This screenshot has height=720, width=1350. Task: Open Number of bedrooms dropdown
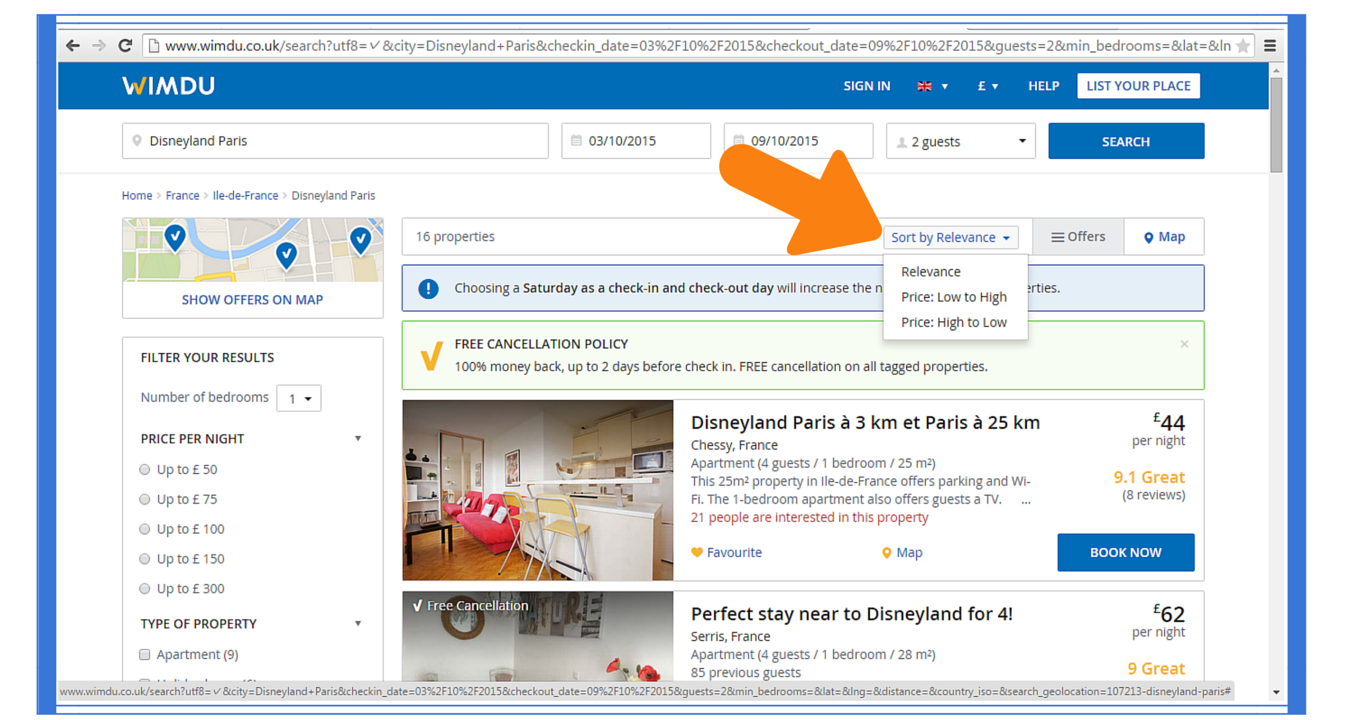tap(298, 398)
